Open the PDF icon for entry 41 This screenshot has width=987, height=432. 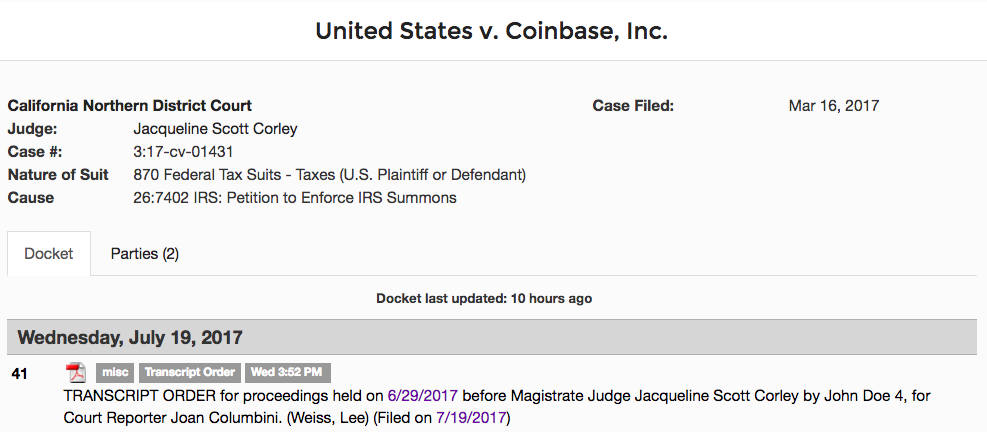coord(76,373)
